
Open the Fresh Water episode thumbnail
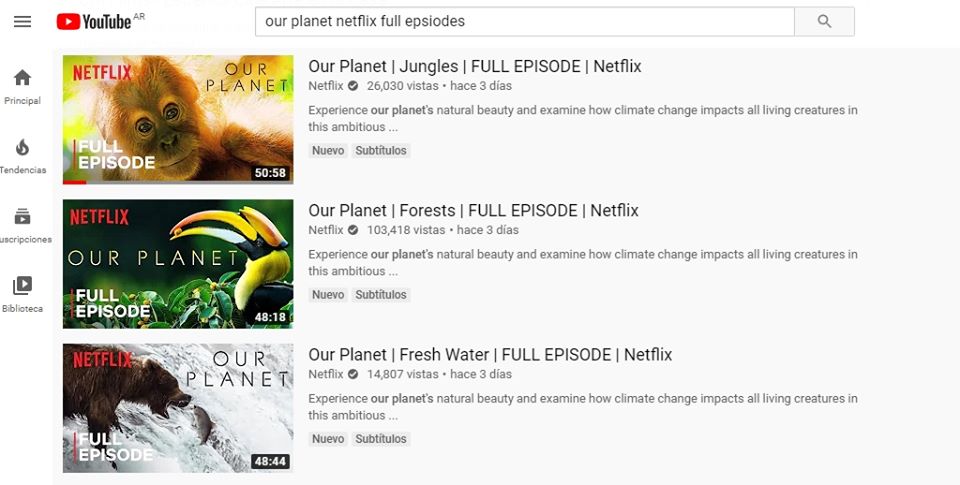pos(178,408)
